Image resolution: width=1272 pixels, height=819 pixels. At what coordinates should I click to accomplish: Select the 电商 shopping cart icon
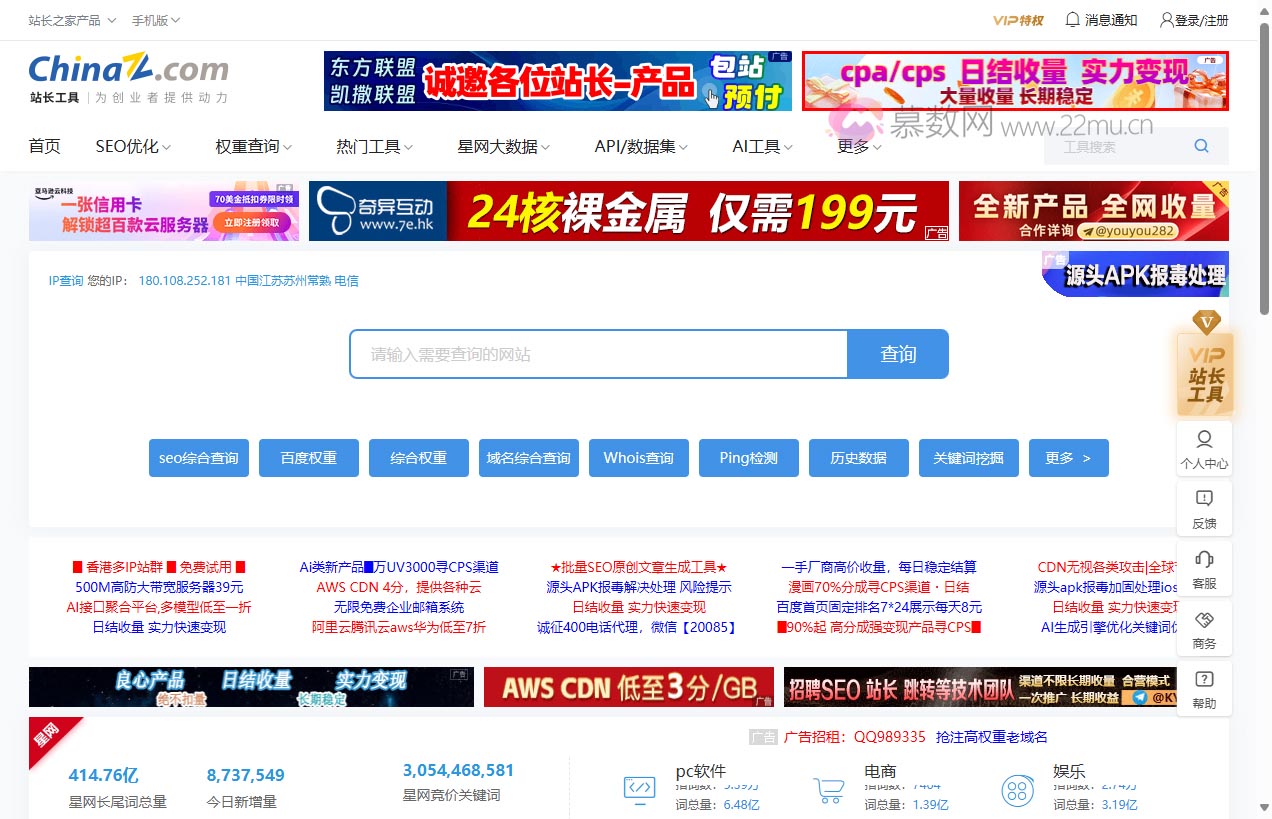pos(828,788)
